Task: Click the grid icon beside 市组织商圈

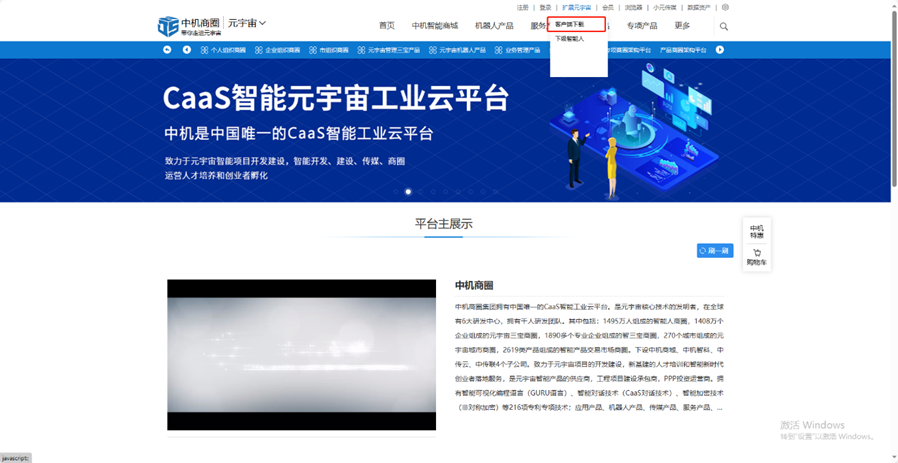Action: pos(313,50)
